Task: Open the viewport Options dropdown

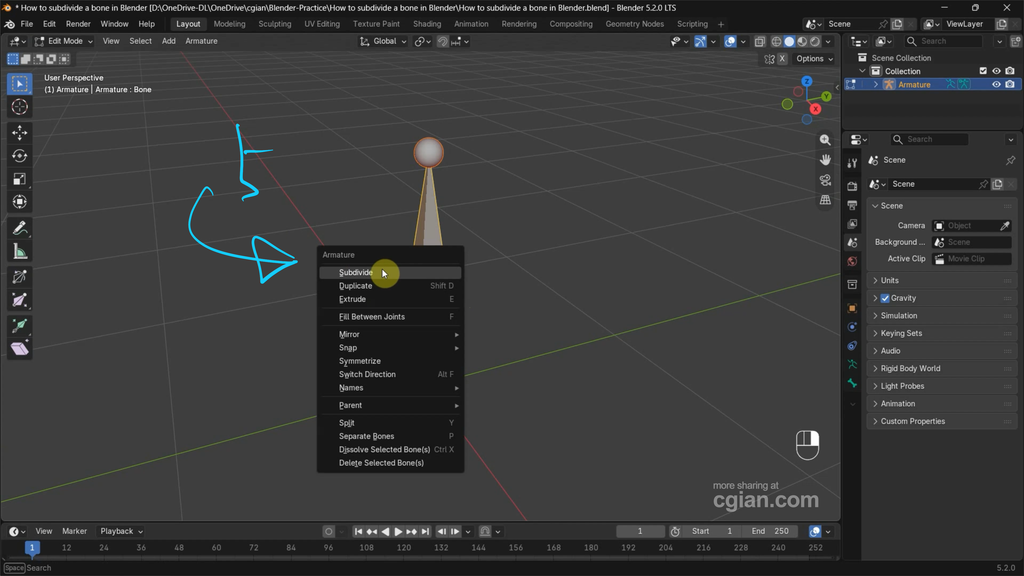Action: click(814, 59)
